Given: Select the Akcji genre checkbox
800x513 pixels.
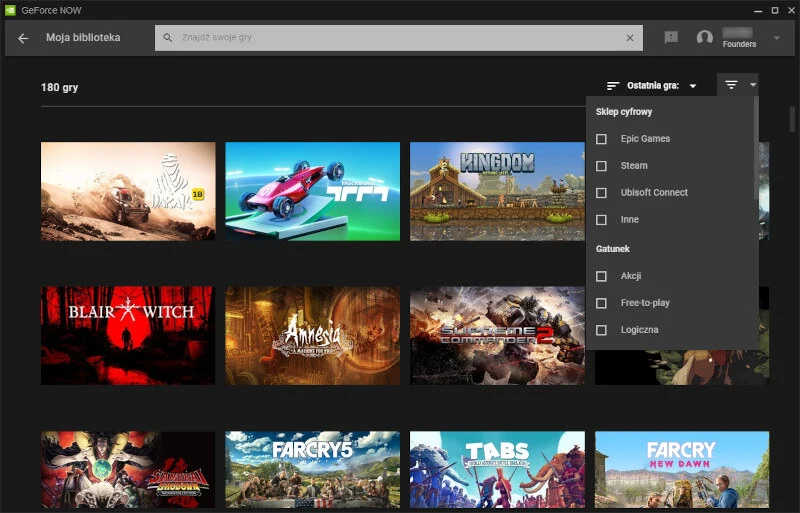Looking at the screenshot, I should coord(602,276).
